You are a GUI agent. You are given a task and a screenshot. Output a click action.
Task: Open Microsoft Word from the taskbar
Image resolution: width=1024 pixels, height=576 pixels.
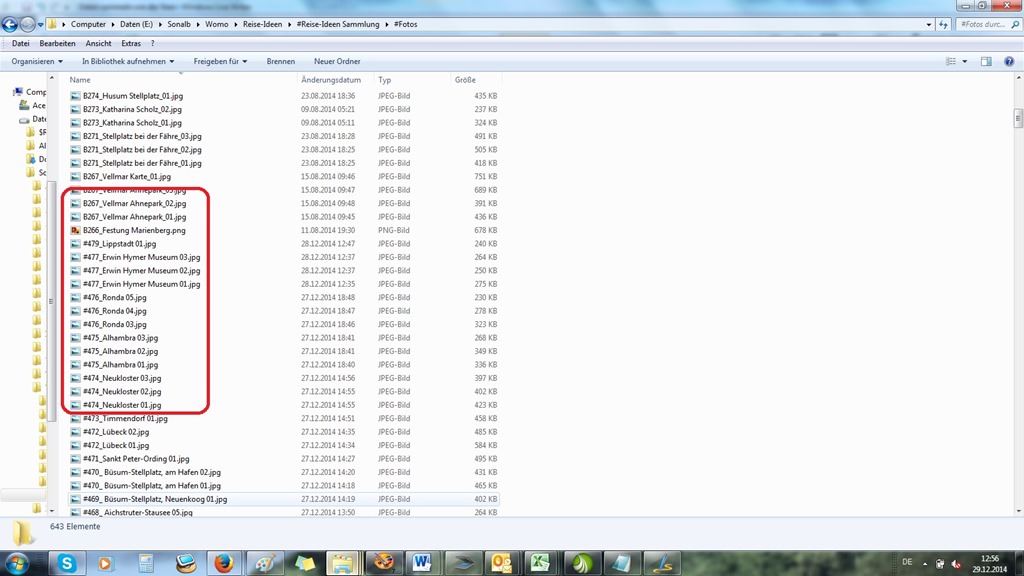pos(421,563)
